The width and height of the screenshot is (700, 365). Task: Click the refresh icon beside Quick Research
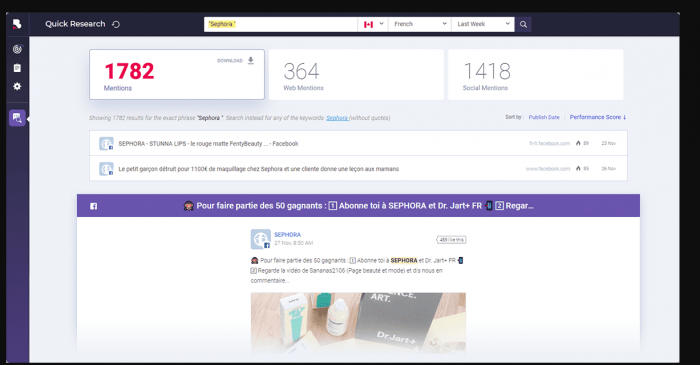tap(116, 24)
